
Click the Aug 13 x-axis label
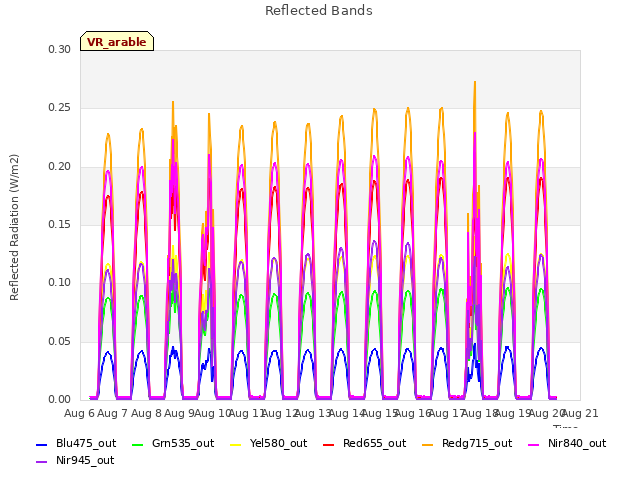(x=313, y=413)
